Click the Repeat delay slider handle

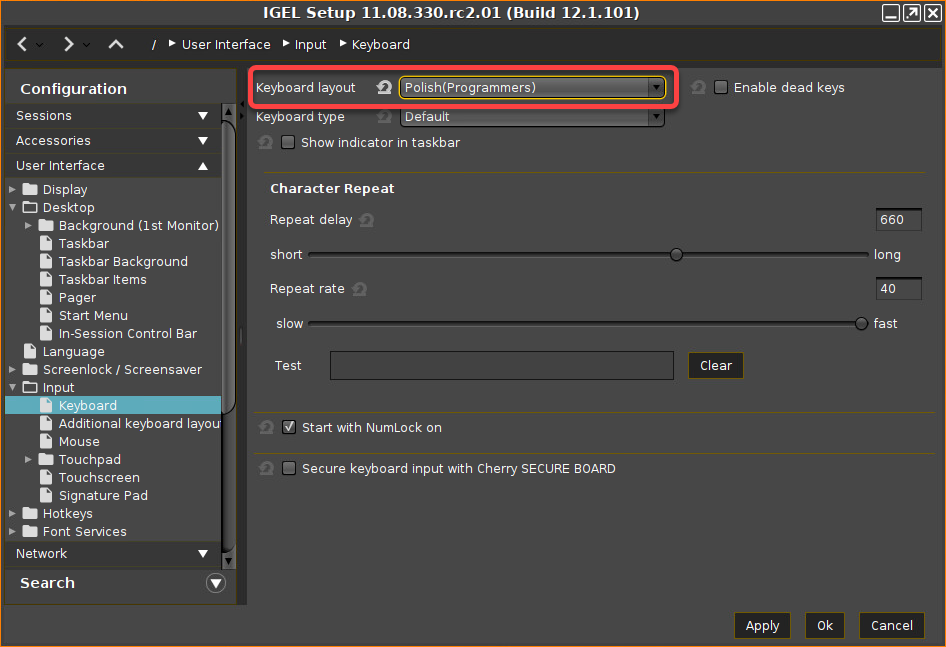coord(676,255)
